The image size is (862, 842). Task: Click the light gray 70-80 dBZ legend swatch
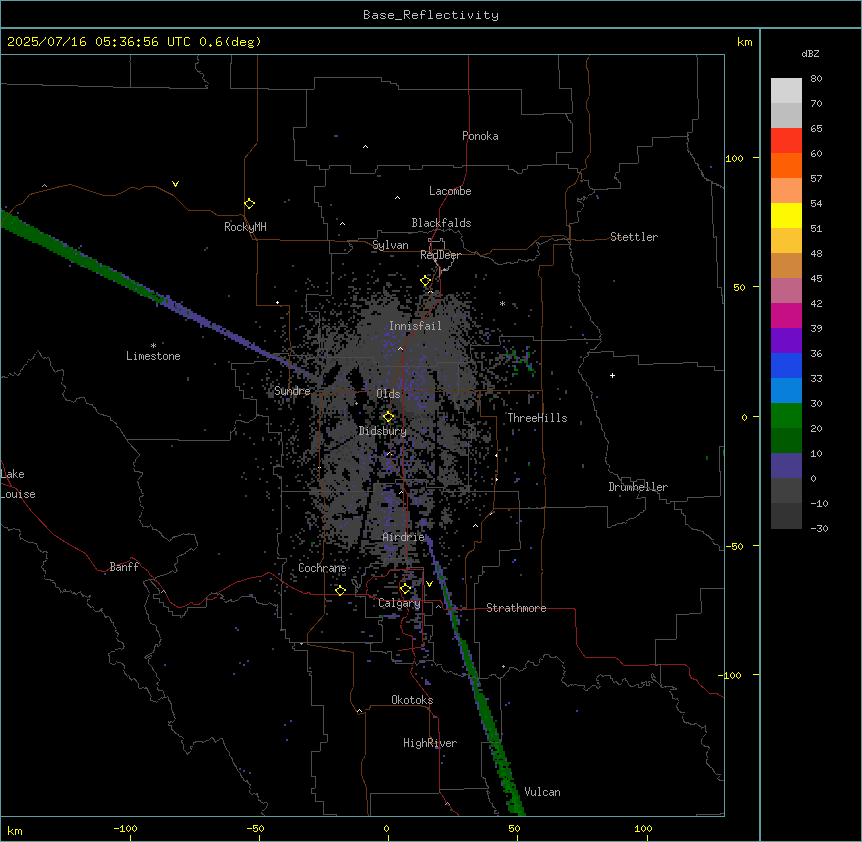tap(786, 91)
